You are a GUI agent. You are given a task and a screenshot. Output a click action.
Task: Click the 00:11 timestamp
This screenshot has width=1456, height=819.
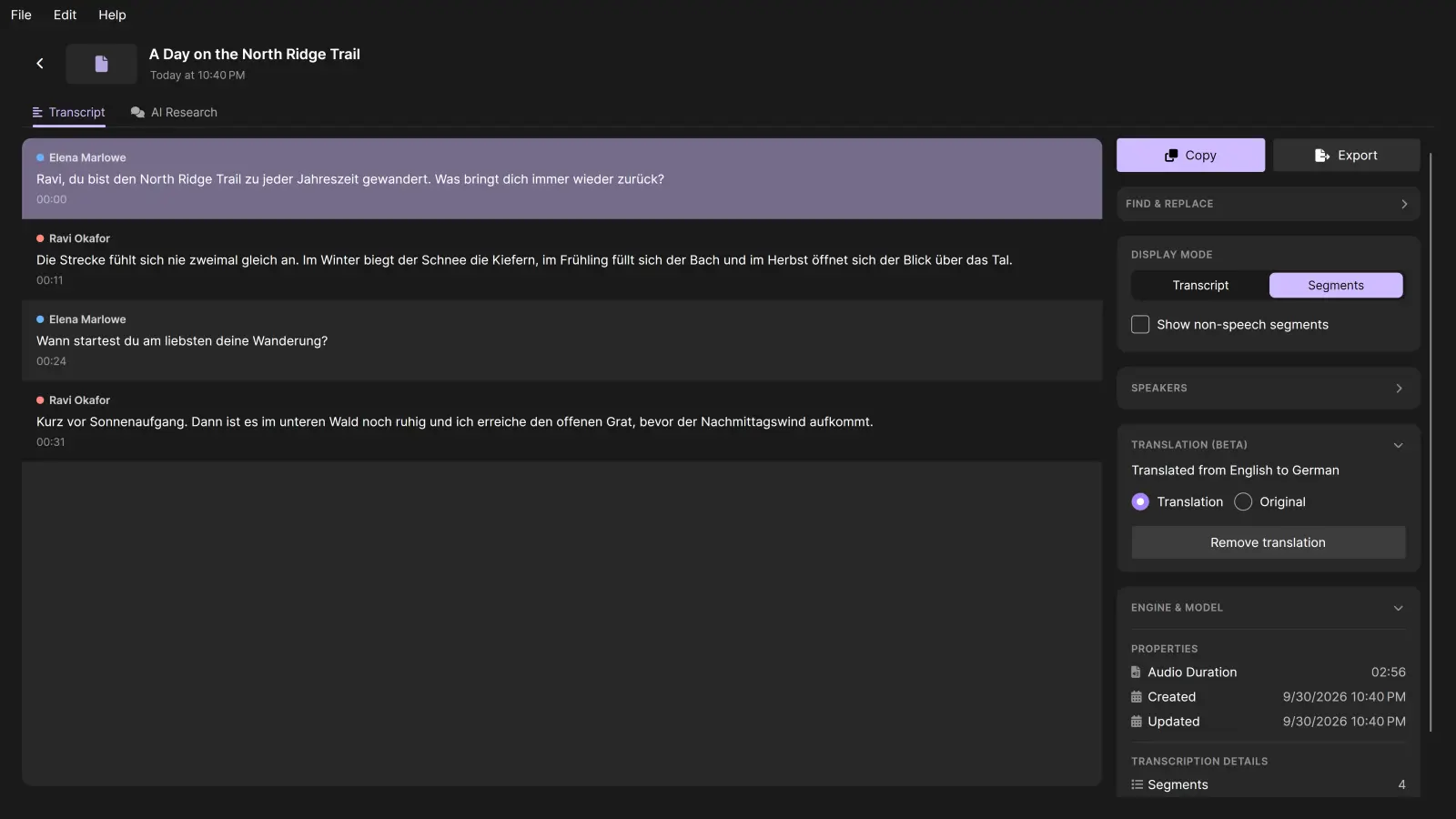pos(50,280)
